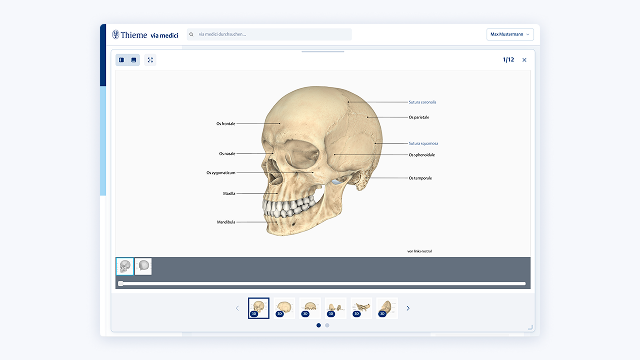The width and height of the screenshot is (640, 360).
Task: Select the first skull view thumbnail in gray strip
Action: 125,266
